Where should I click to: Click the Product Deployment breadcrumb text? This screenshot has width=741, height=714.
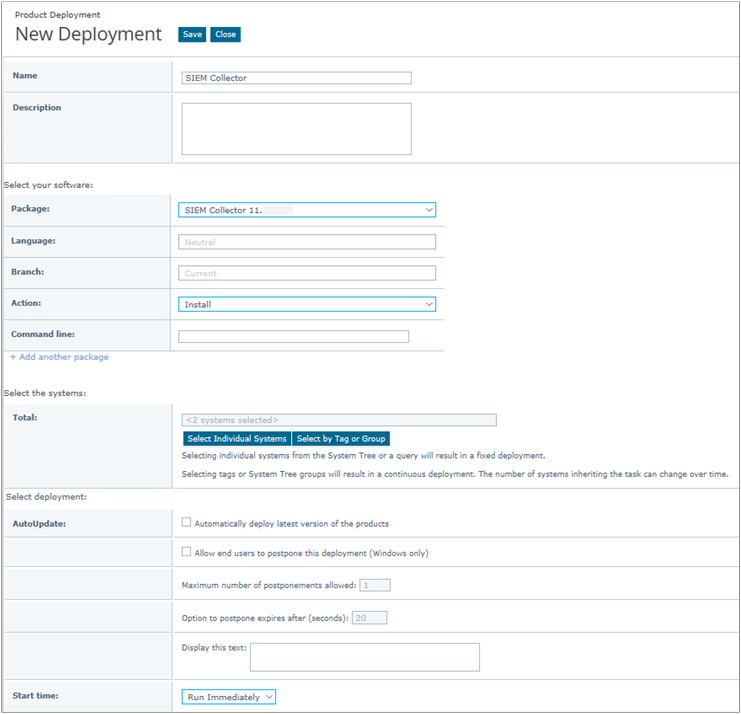[57, 15]
